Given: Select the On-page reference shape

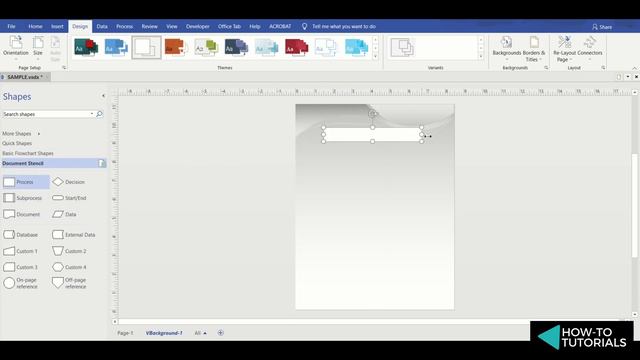Looking at the screenshot, I should click(x=21, y=283).
